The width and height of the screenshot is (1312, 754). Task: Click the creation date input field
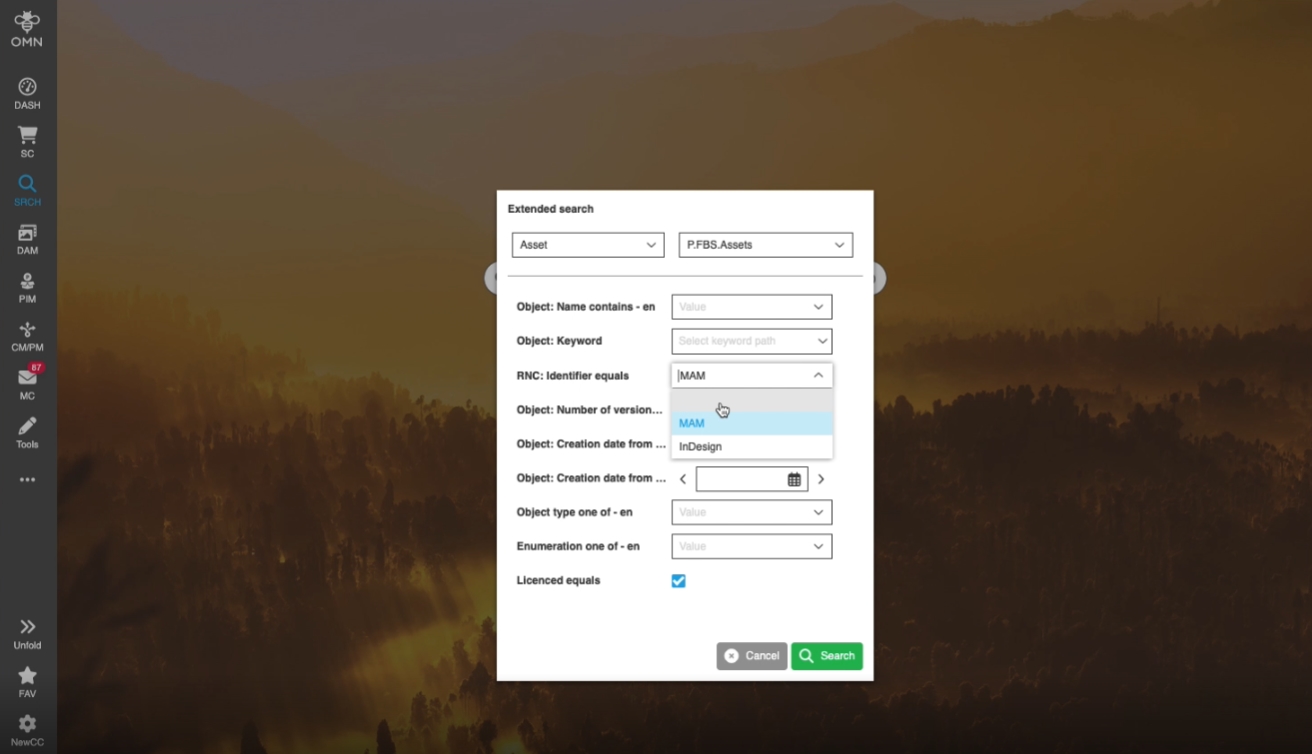pyautogui.click(x=741, y=480)
